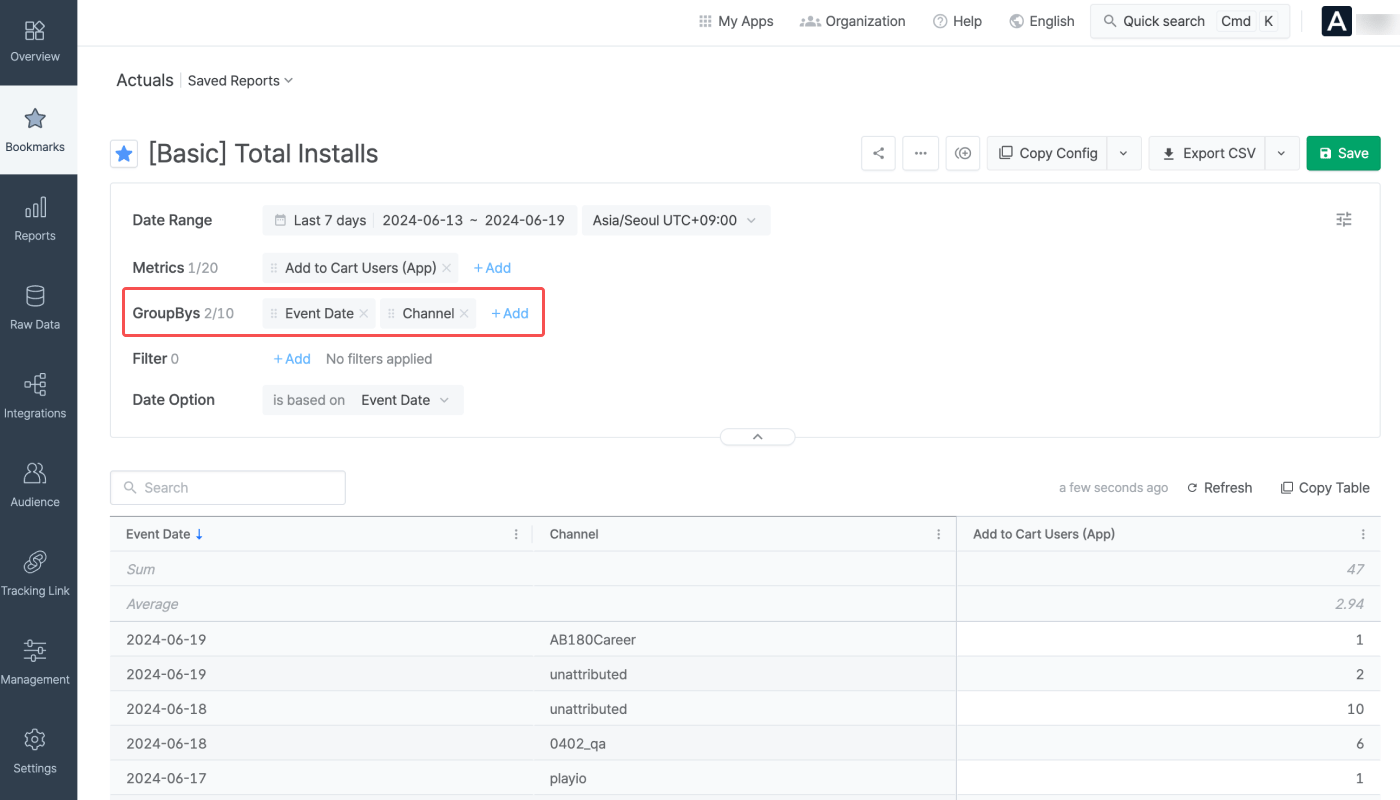
Task: Change the Asia/Seoul timezone dropdown
Action: 676,220
